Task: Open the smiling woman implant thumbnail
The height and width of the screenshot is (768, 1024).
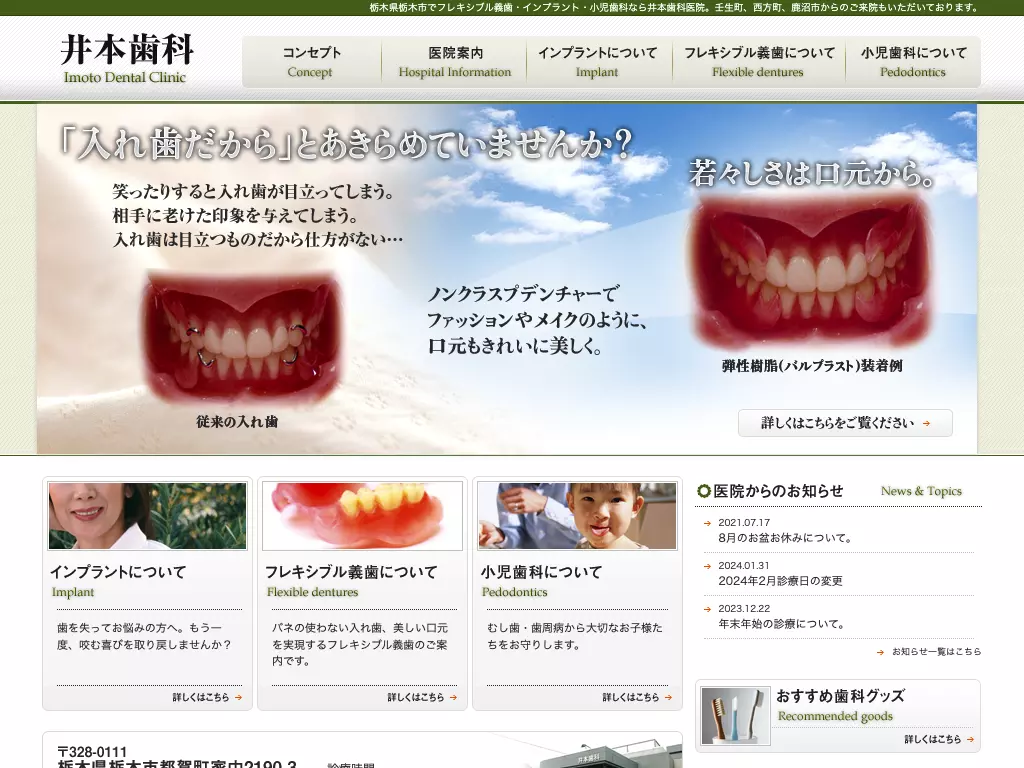Action: pos(148,516)
